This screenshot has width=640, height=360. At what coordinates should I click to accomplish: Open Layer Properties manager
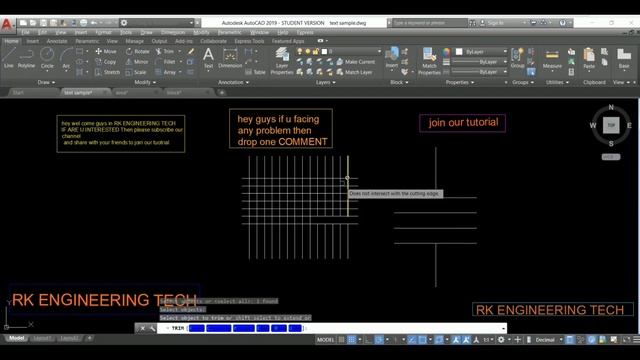[282, 60]
